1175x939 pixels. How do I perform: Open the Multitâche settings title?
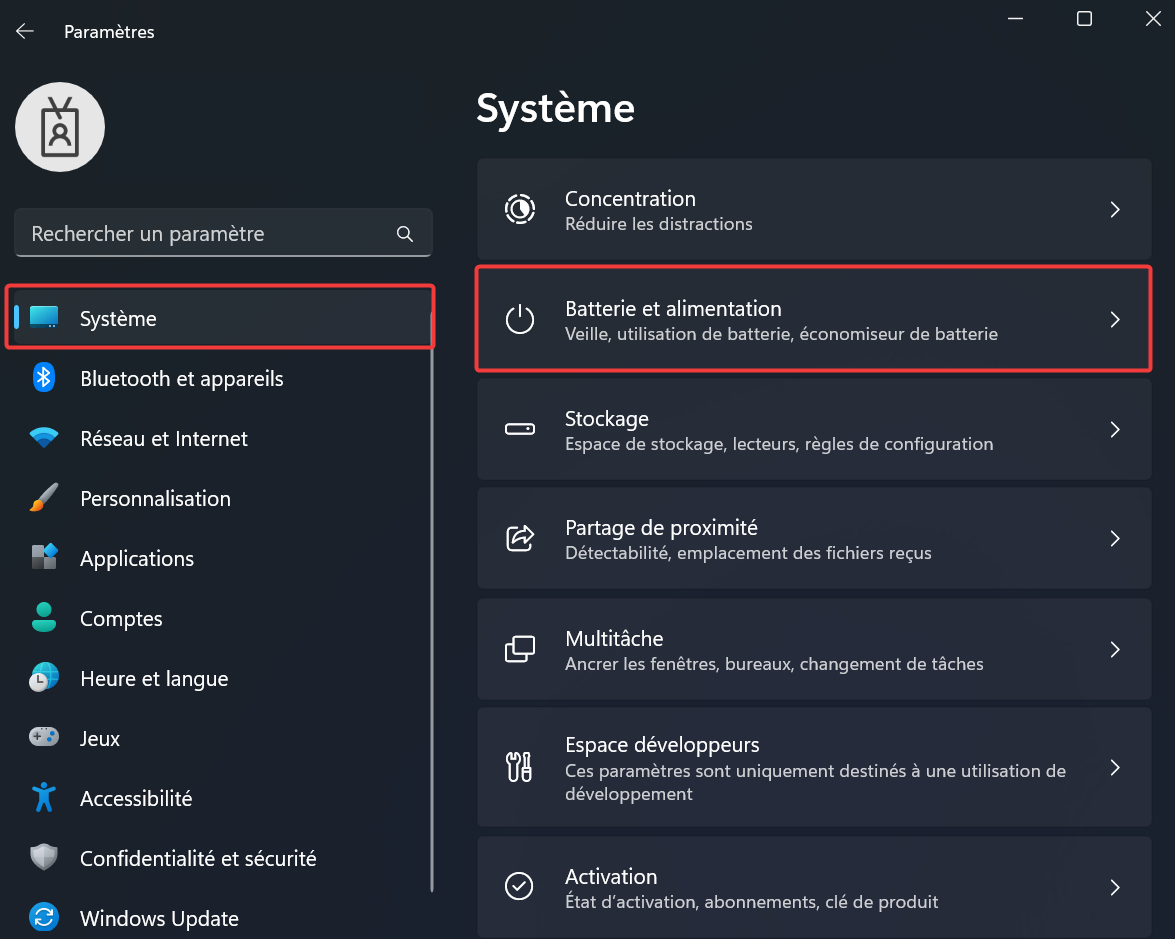[x=614, y=638]
